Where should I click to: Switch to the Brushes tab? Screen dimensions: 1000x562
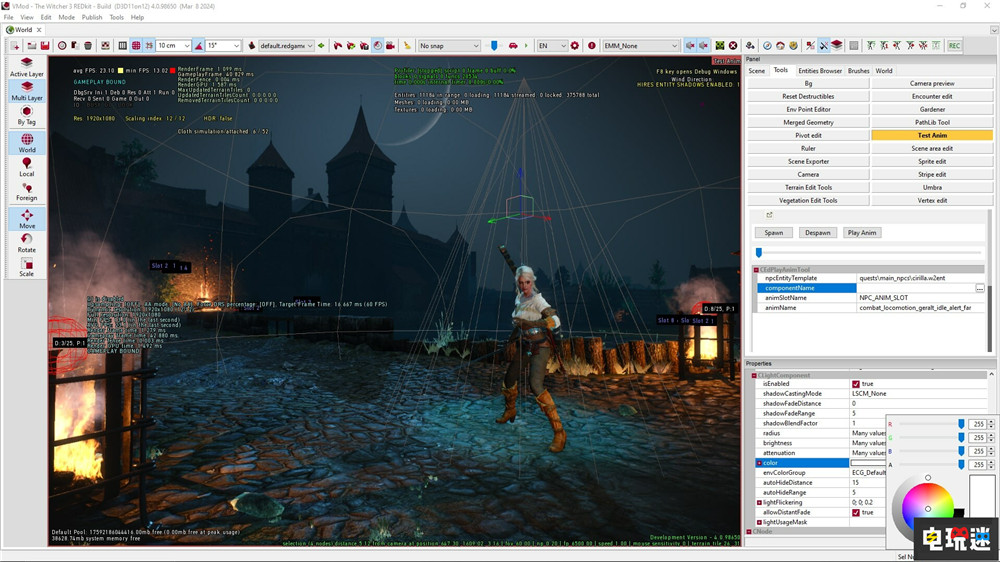tap(858, 71)
